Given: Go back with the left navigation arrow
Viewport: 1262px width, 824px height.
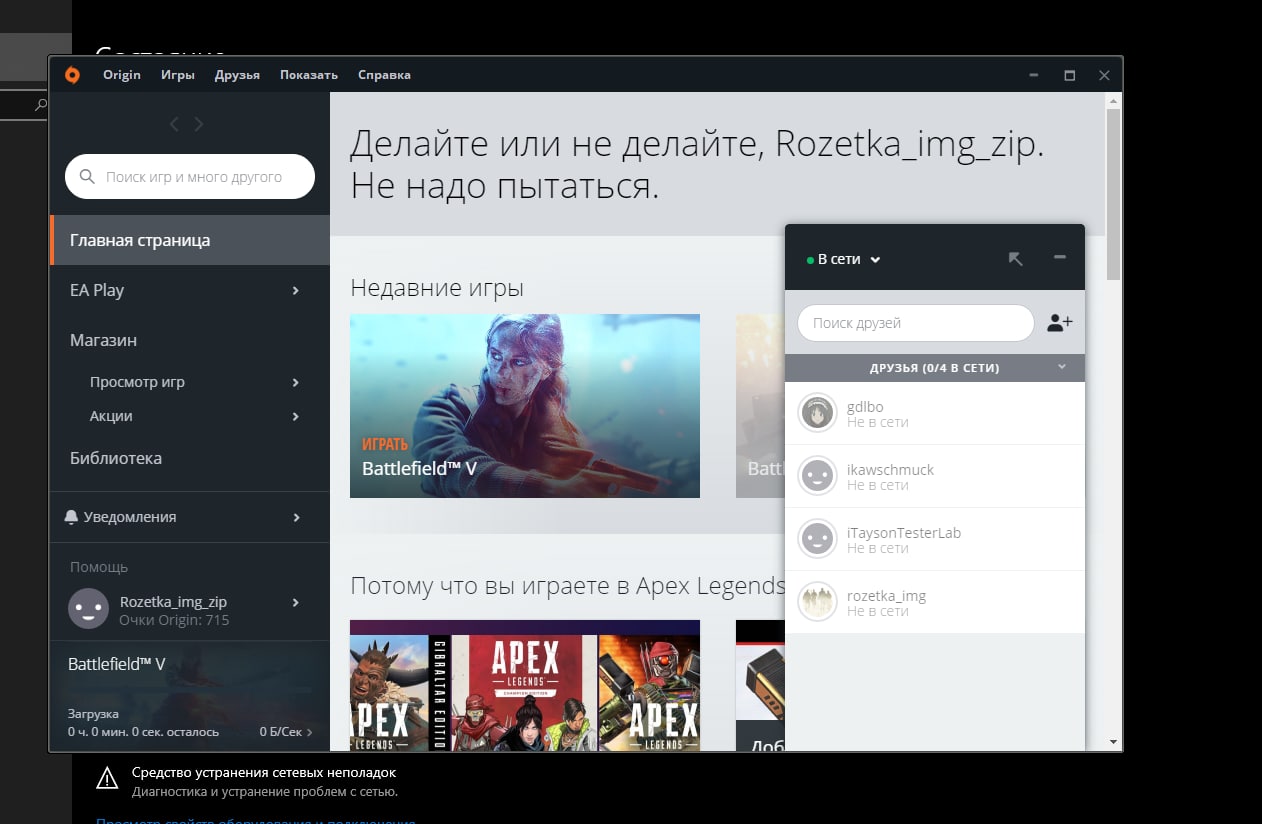Looking at the screenshot, I should [174, 124].
